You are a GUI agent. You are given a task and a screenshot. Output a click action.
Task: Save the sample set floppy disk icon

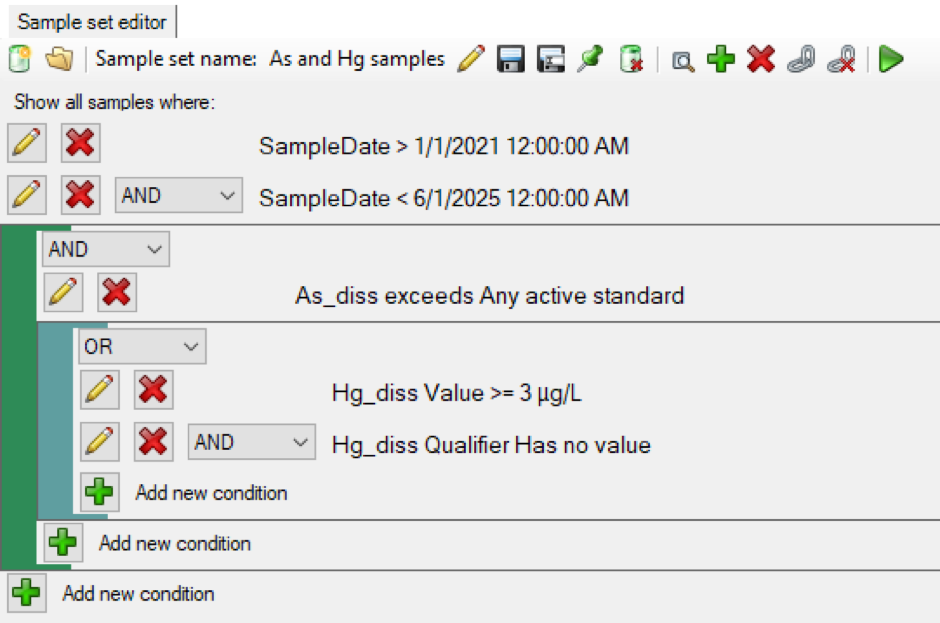click(x=511, y=59)
